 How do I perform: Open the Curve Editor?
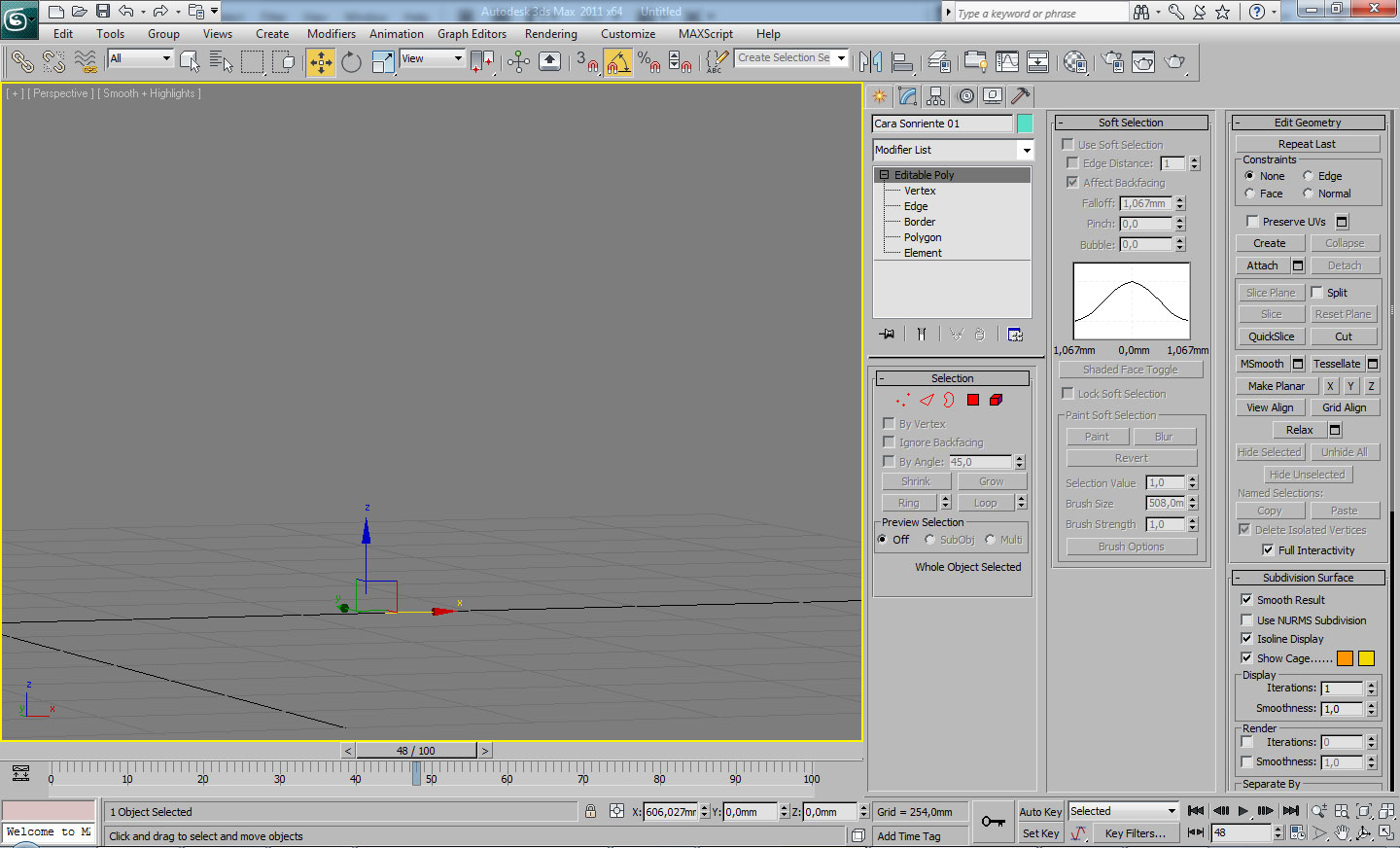point(1007,62)
